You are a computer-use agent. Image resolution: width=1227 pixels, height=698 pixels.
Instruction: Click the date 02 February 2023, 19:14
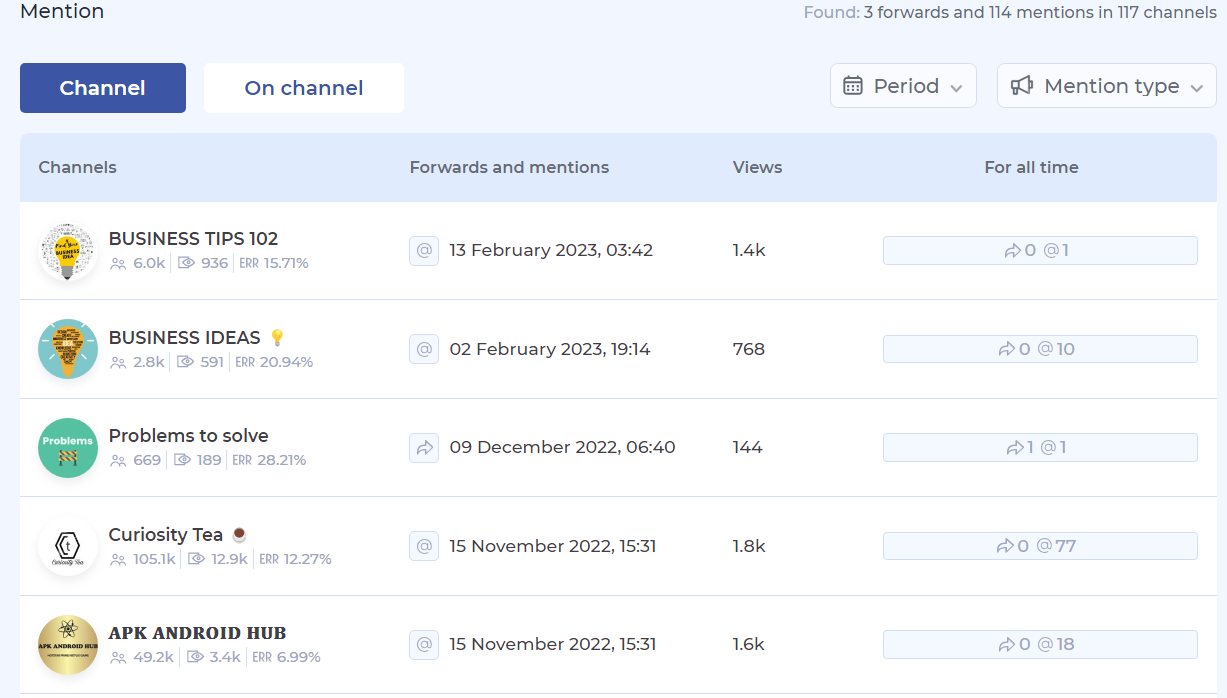tap(550, 349)
